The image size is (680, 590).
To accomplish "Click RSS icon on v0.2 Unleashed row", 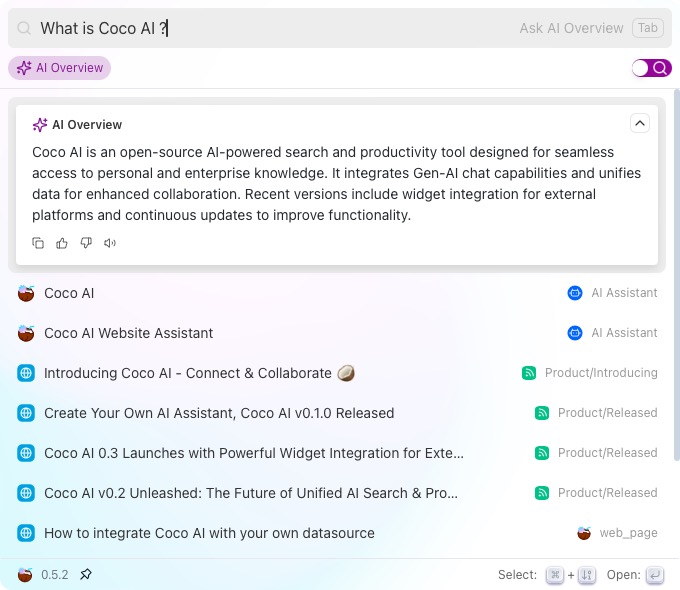I will tap(542, 493).
